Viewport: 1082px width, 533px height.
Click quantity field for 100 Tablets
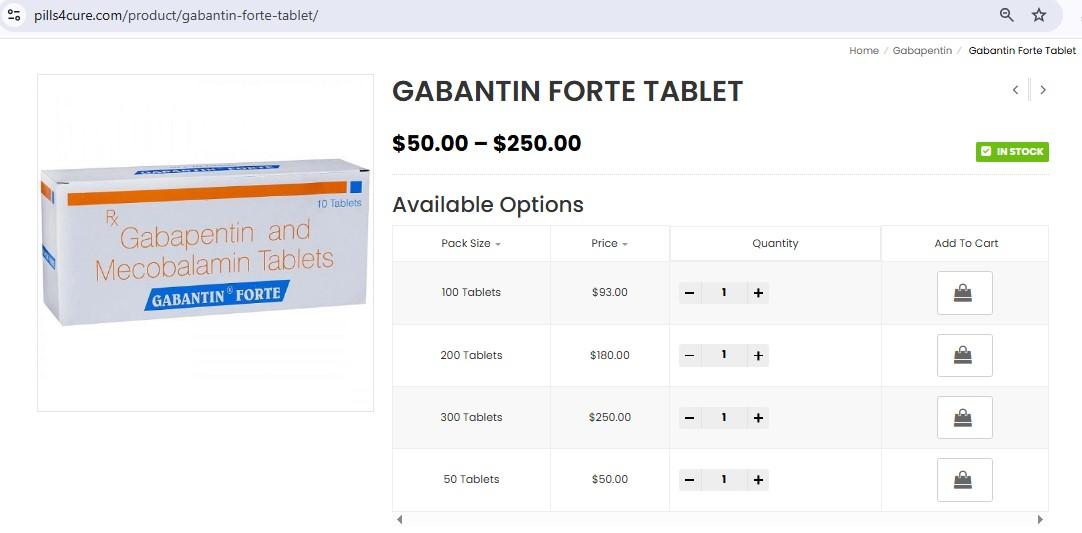click(x=724, y=293)
